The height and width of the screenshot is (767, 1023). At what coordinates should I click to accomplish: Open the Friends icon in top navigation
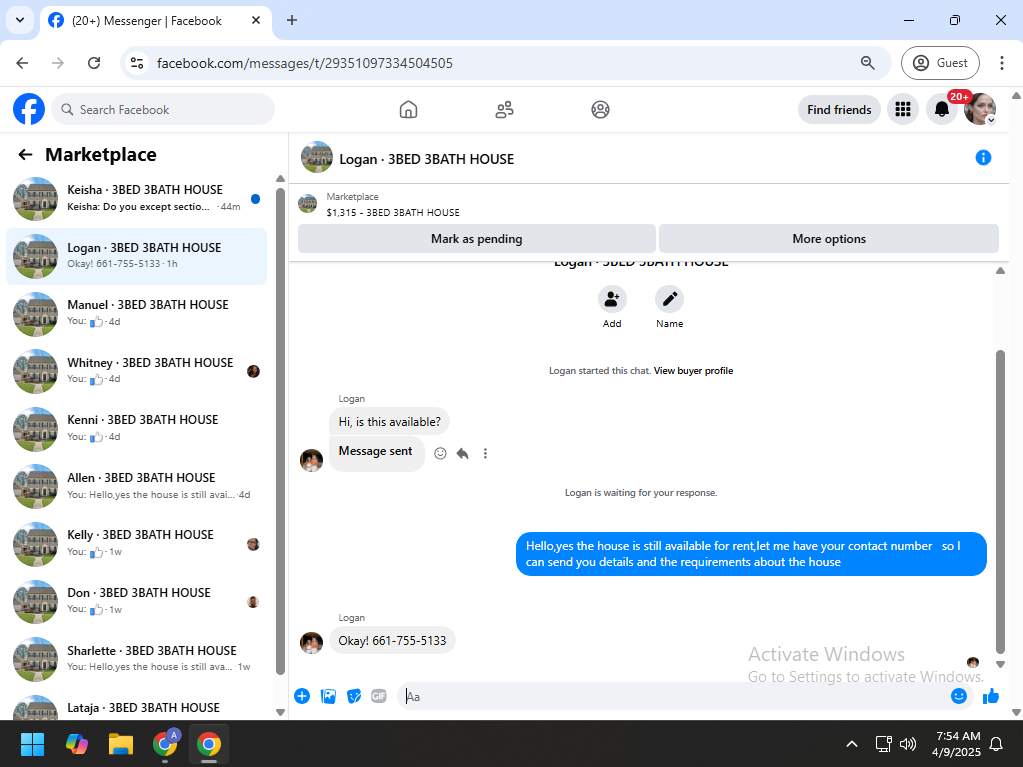tap(504, 110)
